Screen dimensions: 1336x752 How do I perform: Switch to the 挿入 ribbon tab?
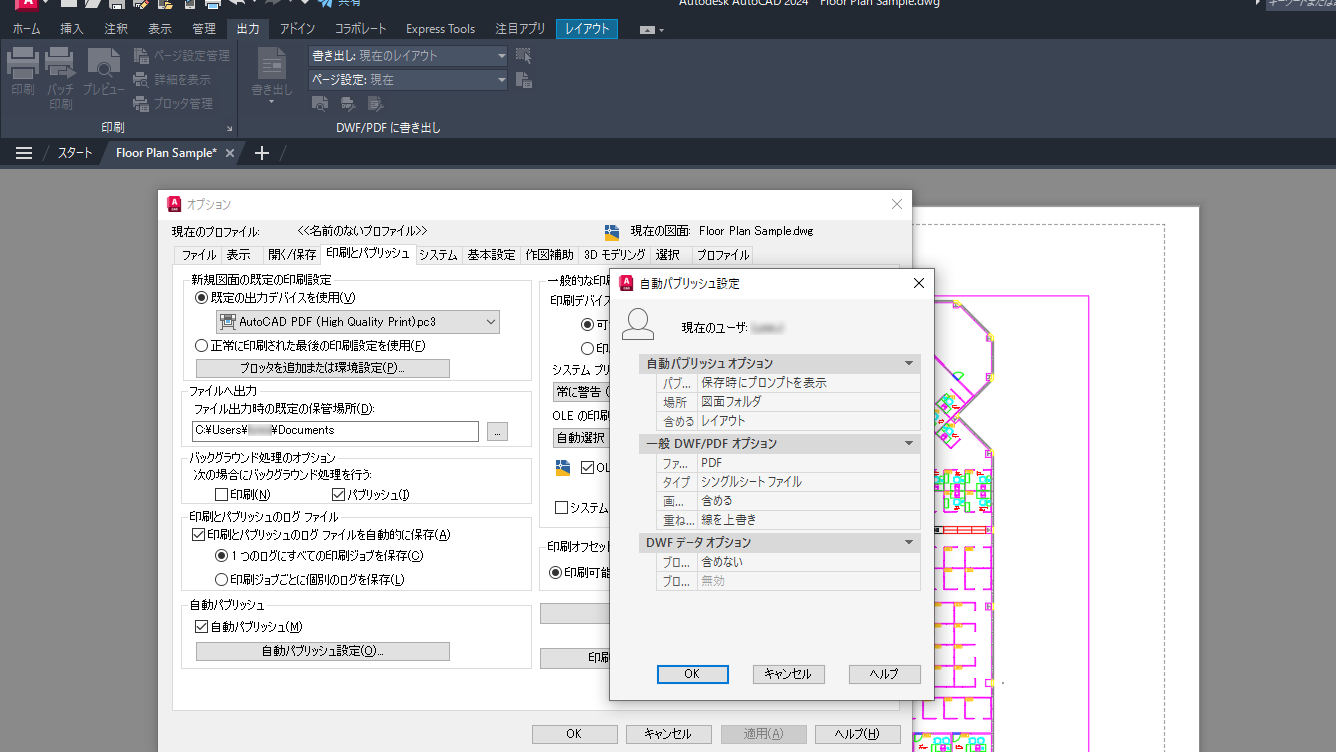click(72, 29)
